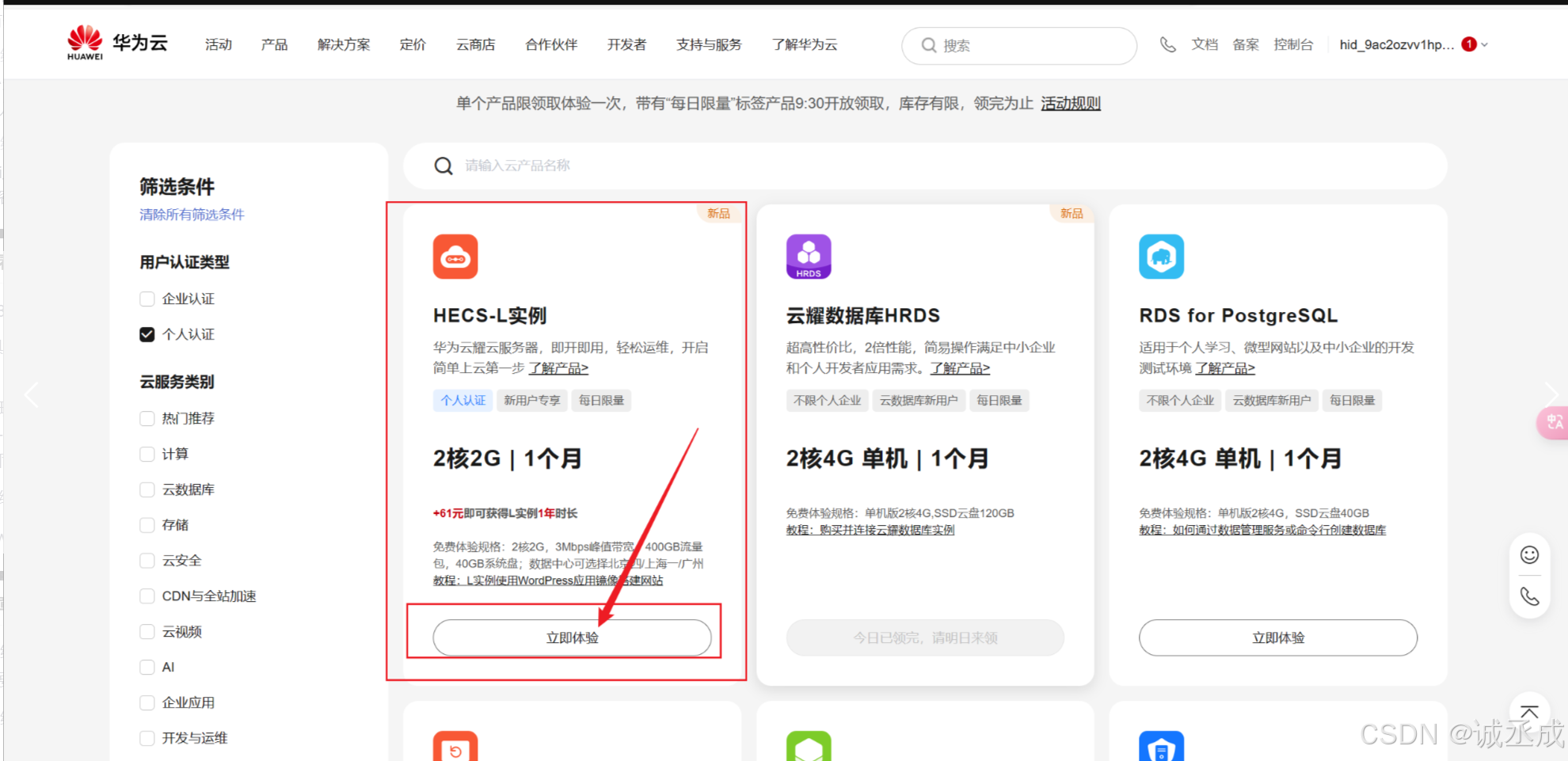Open the smiley feedback icon on right edge
This screenshot has height=761, width=1568.
tap(1529, 555)
